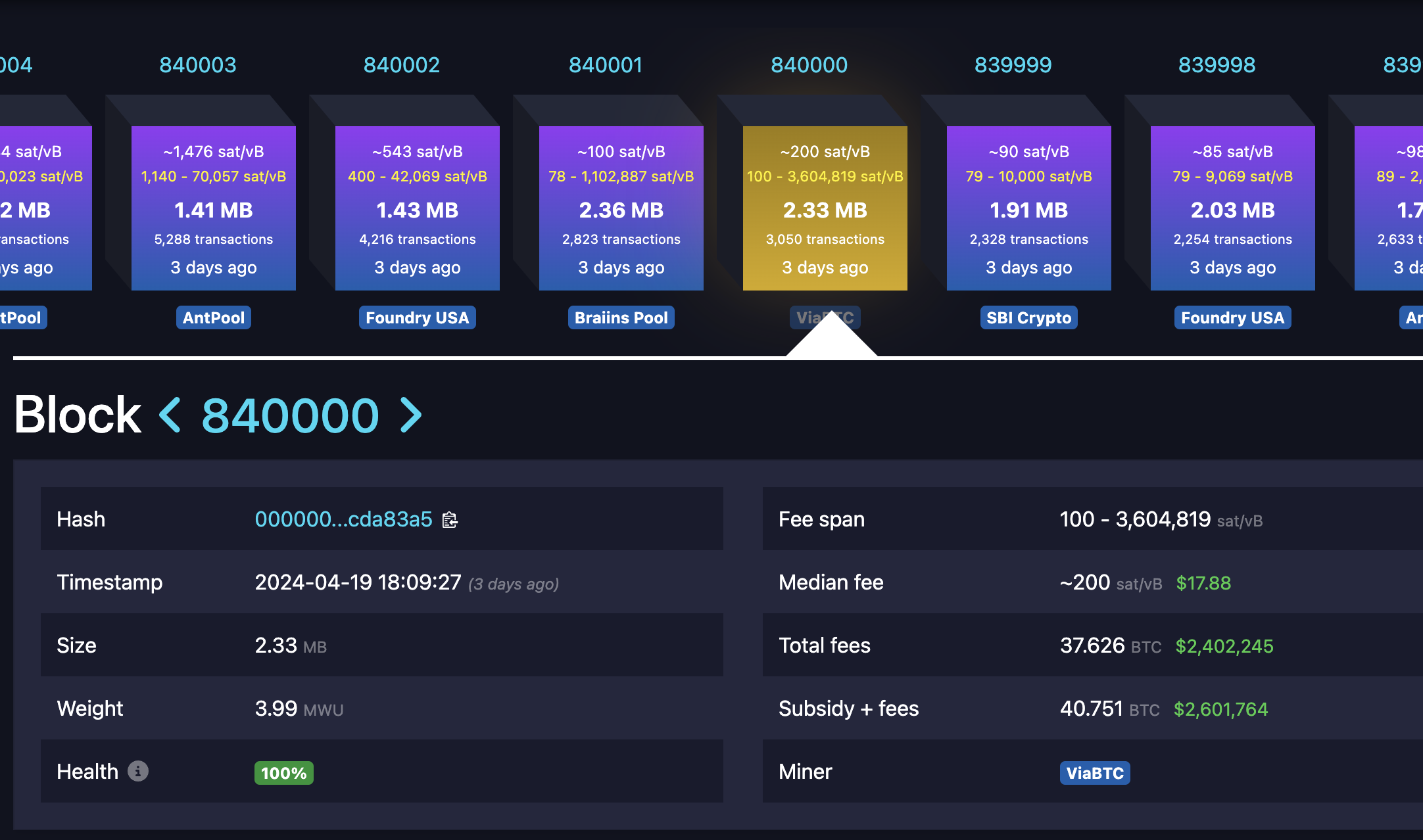The image size is (1423, 840).
Task: Select block 840001 cube
Action: 621,208
